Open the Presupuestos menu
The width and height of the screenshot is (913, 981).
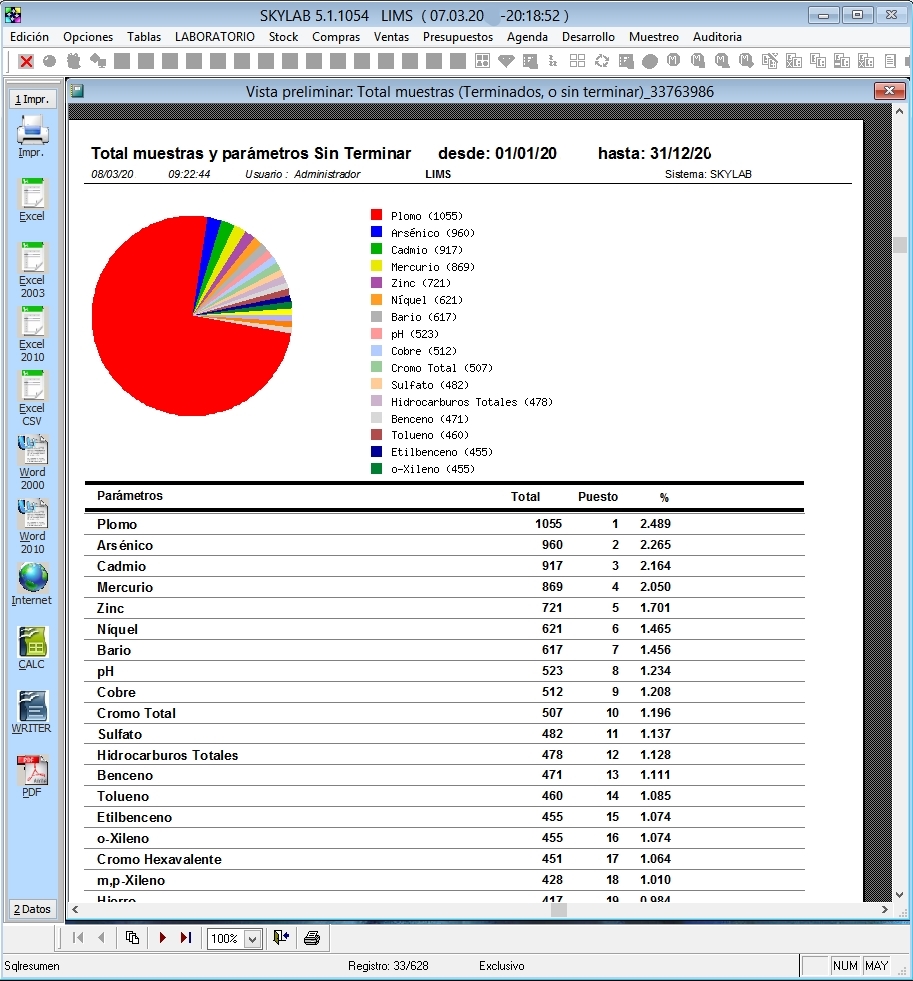(457, 37)
